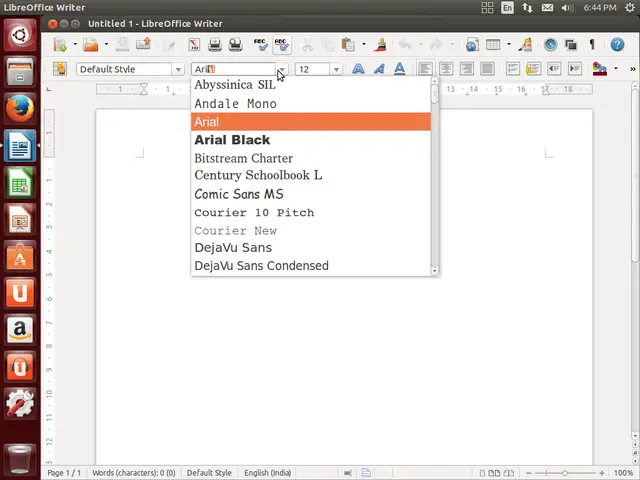Open the Paste options dropdown arrow
Image resolution: width=640 pixels, height=480 pixels.
coord(364,44)
